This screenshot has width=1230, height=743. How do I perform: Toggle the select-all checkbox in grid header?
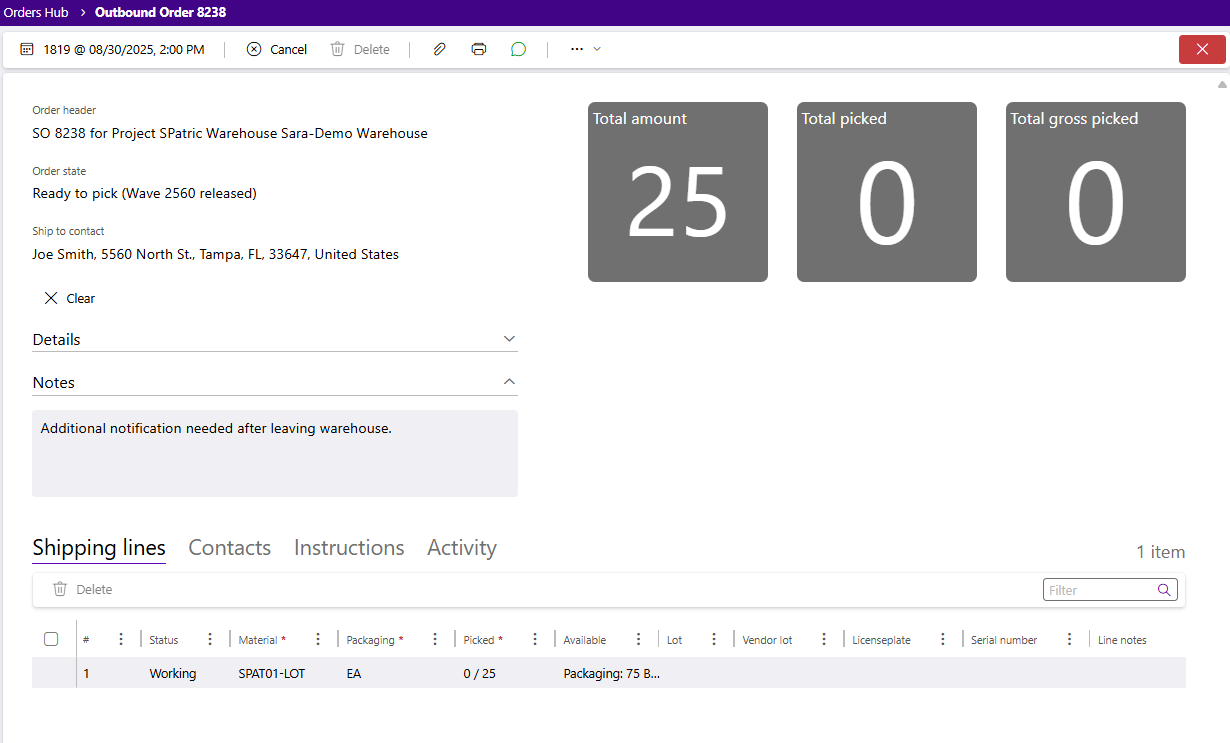click(51, 640)
